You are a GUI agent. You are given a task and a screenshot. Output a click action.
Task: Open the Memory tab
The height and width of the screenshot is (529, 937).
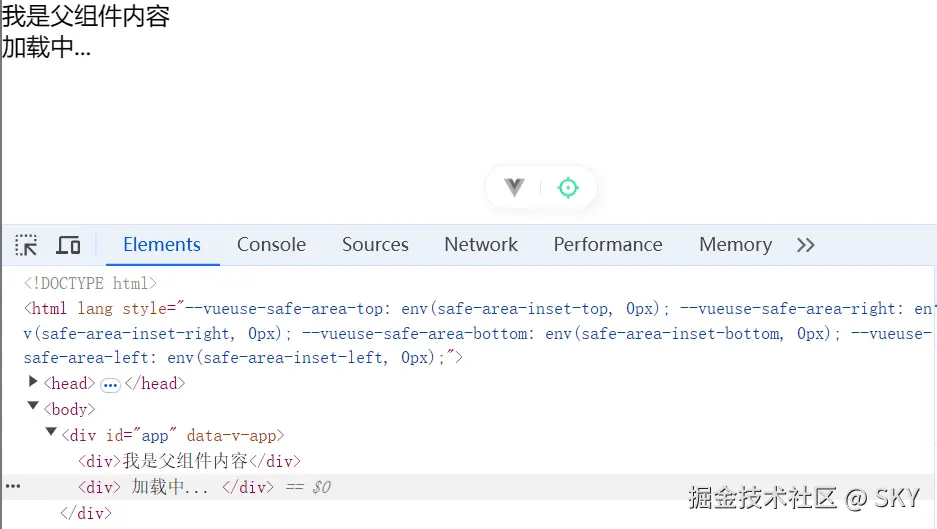[x=735, y=245]
